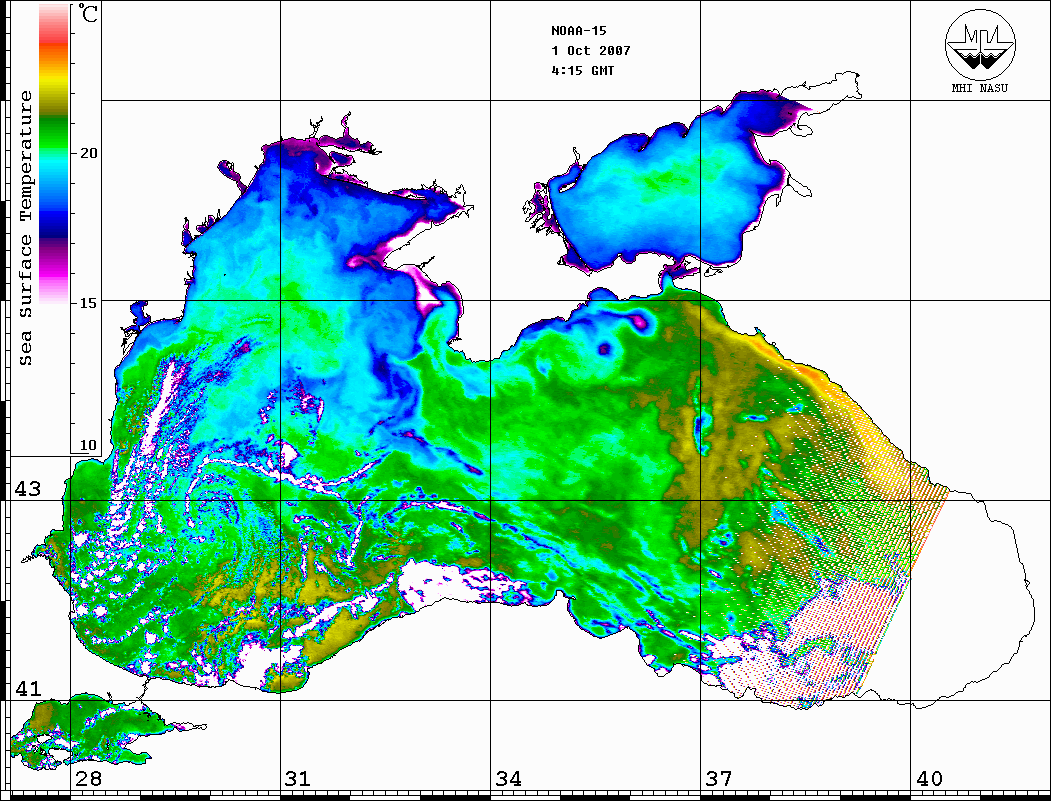Click longitude label 31
Image resolution: width=1051 pixels, height=801 pixels.
point(298,778)
